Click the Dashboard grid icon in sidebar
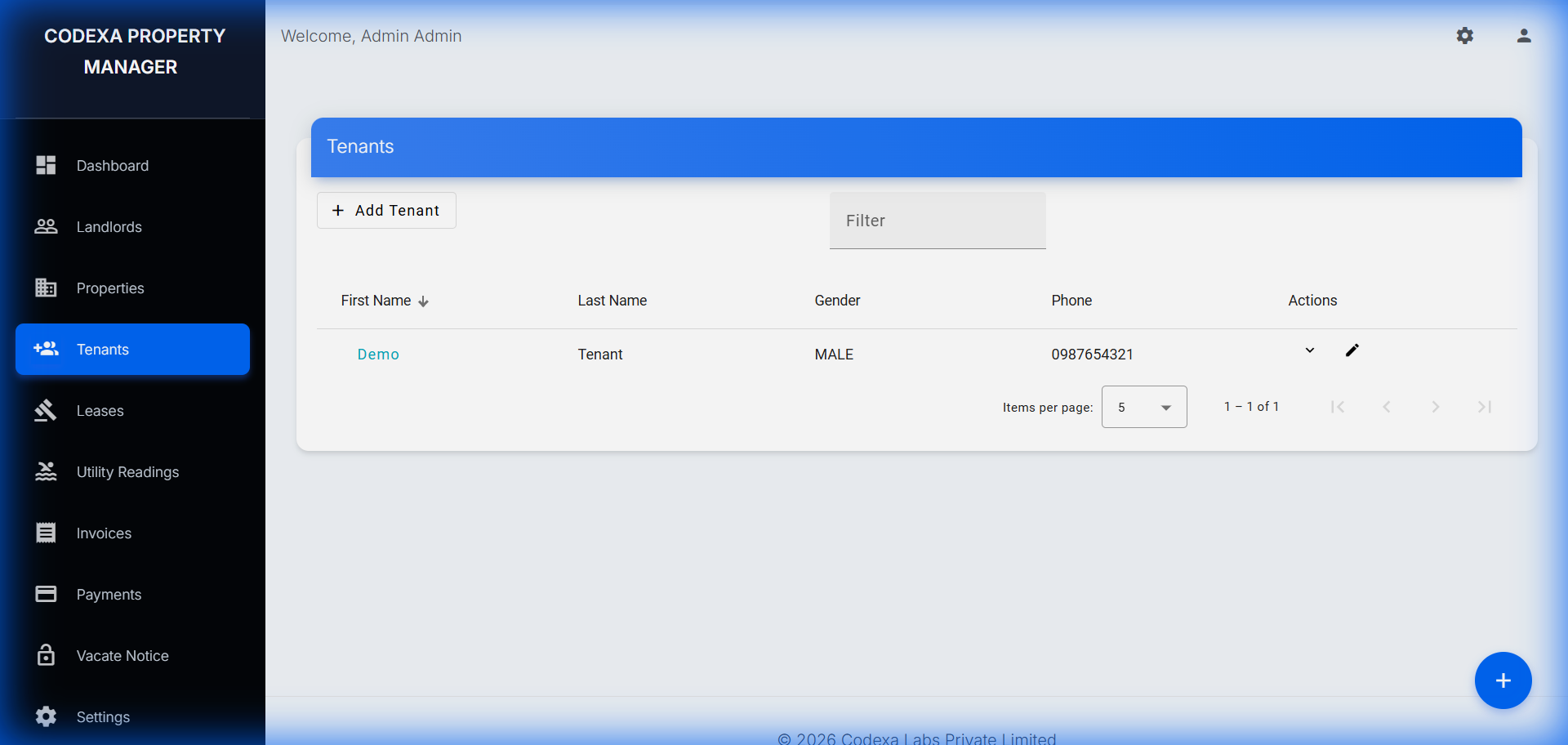 (46, 165)
